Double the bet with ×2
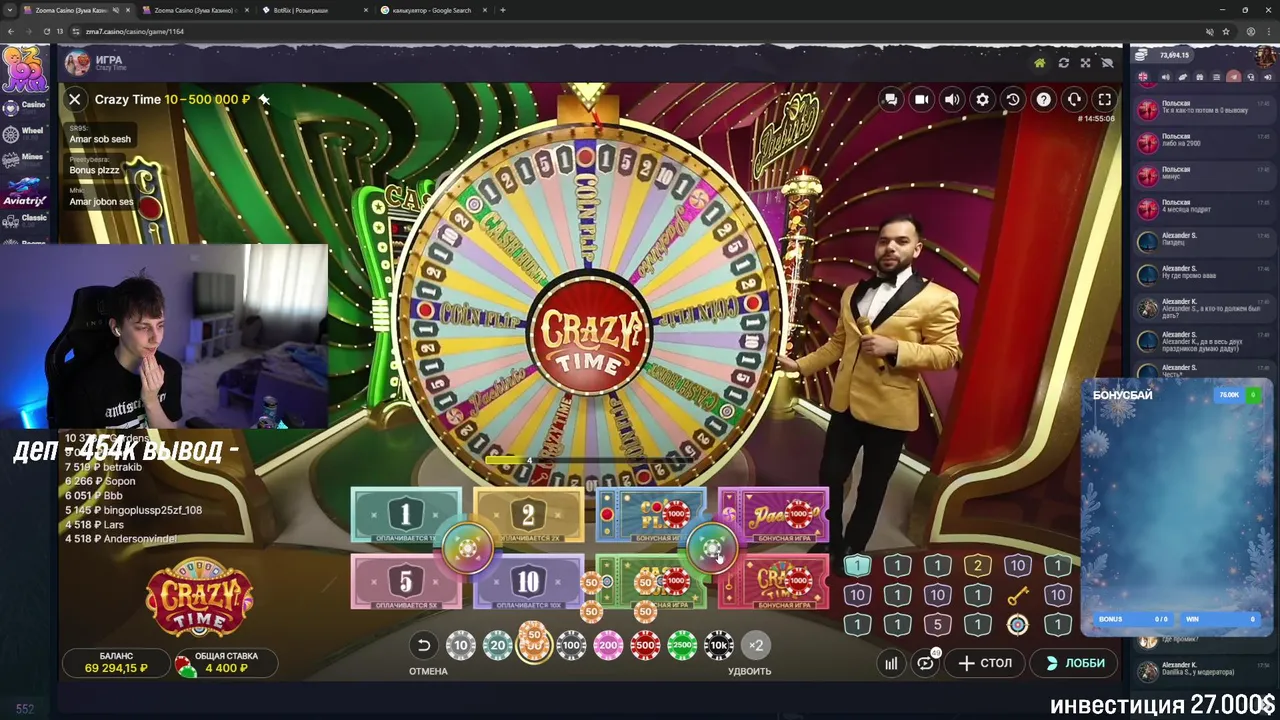The width and height of the screenshot is (1280, 720). pos(756,645)
